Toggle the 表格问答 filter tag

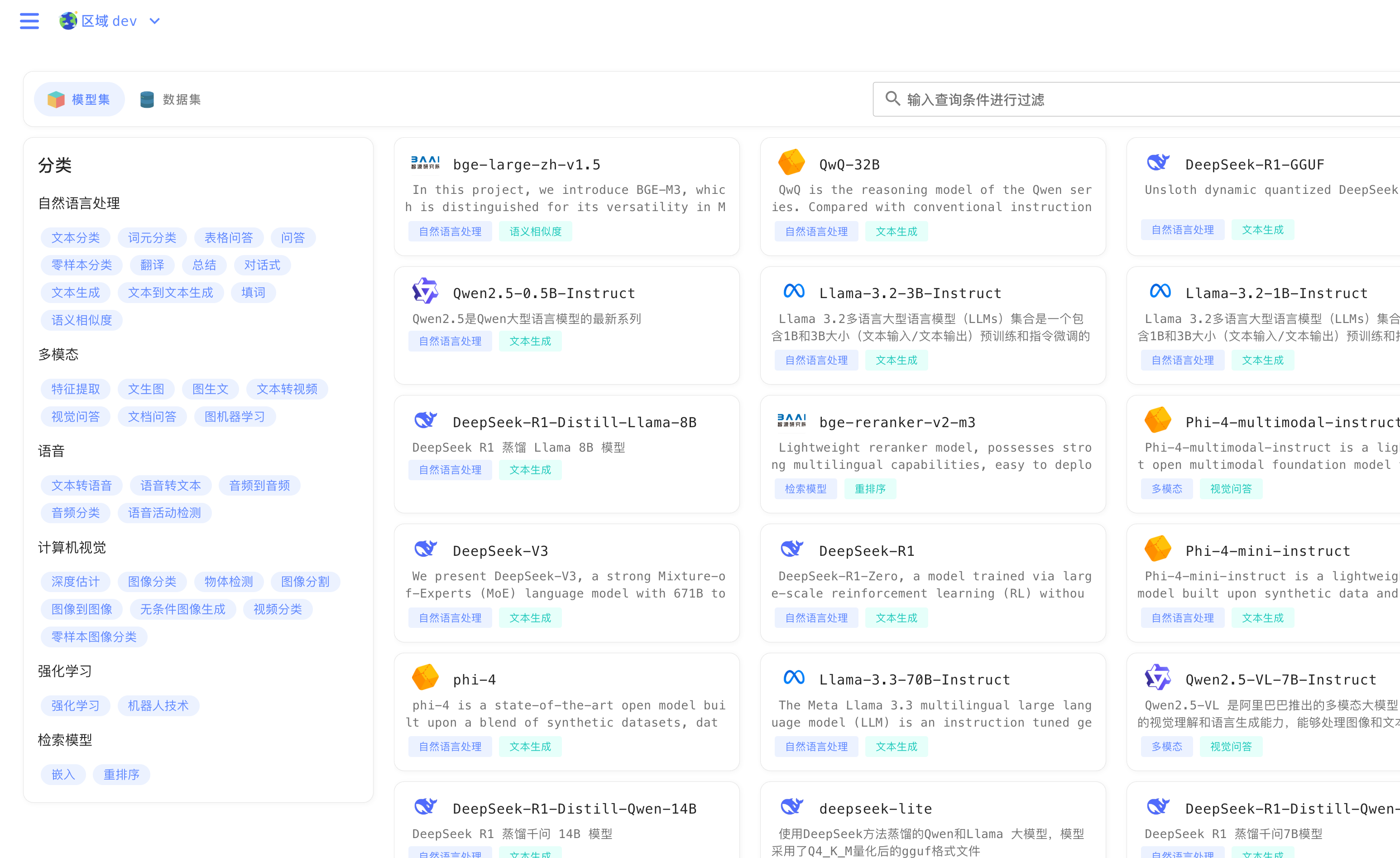pyautogui.click(x=229, y=238)
